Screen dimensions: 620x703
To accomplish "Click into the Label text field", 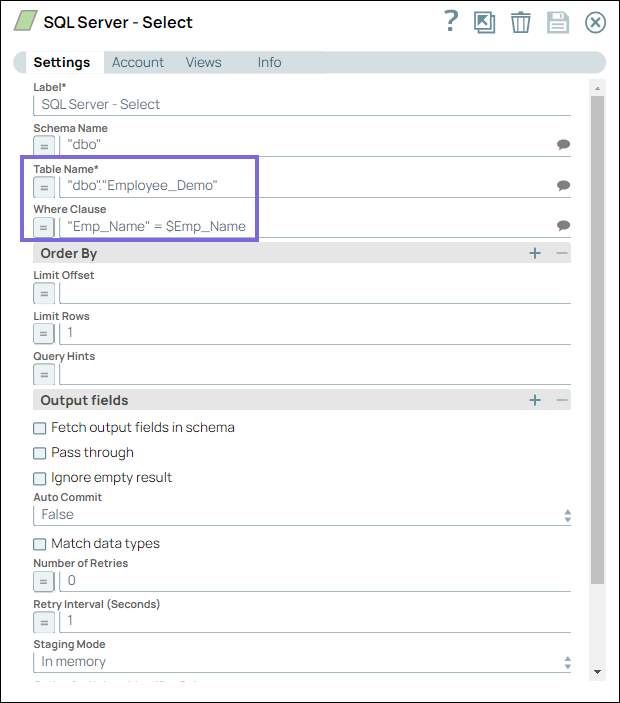I will (302, 105).
